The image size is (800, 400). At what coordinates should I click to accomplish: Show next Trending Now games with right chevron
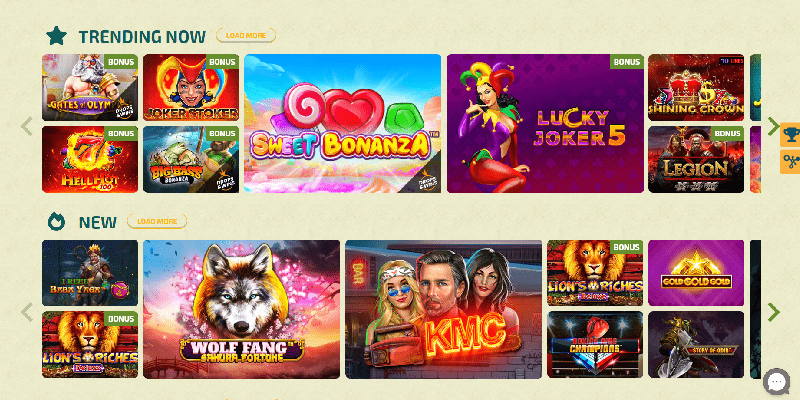click(x=773, y=126)
